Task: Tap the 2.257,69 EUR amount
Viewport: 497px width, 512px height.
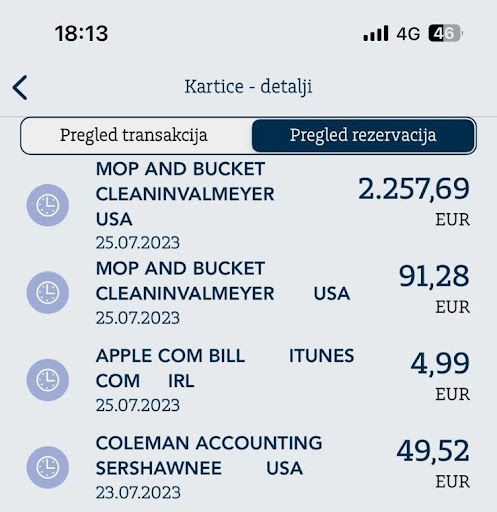Action: pyautogui.click(x=414, y=201)
